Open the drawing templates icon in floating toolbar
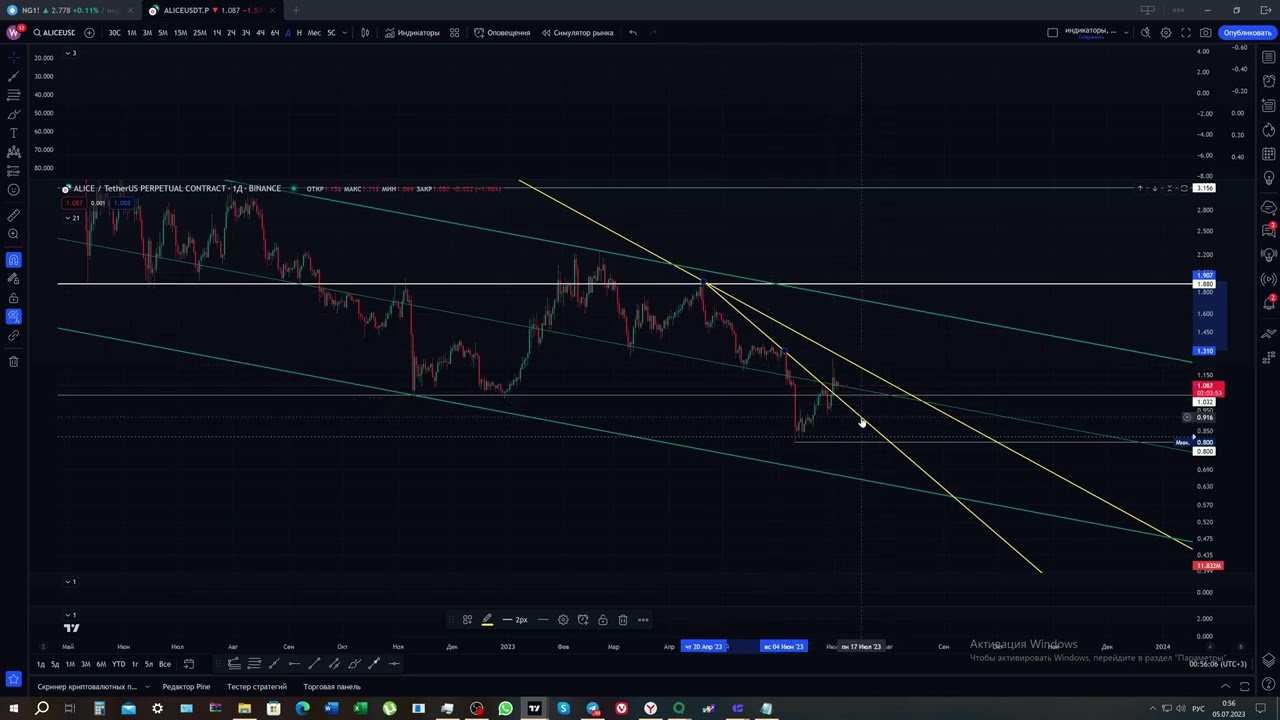 click(x=467, y=620)
